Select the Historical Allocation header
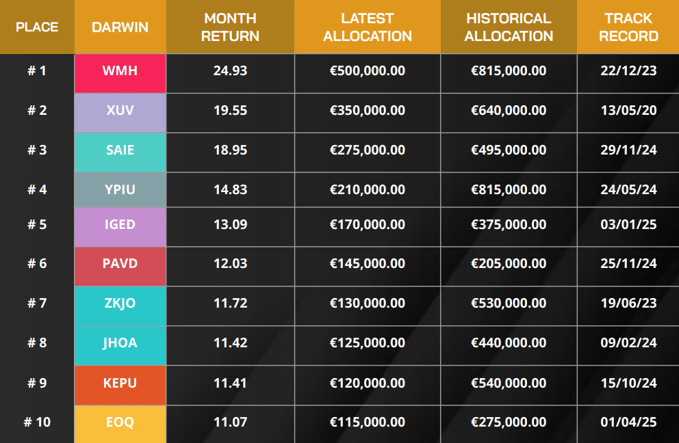This screenshot has height=443, width=679. tap(508, 27)
